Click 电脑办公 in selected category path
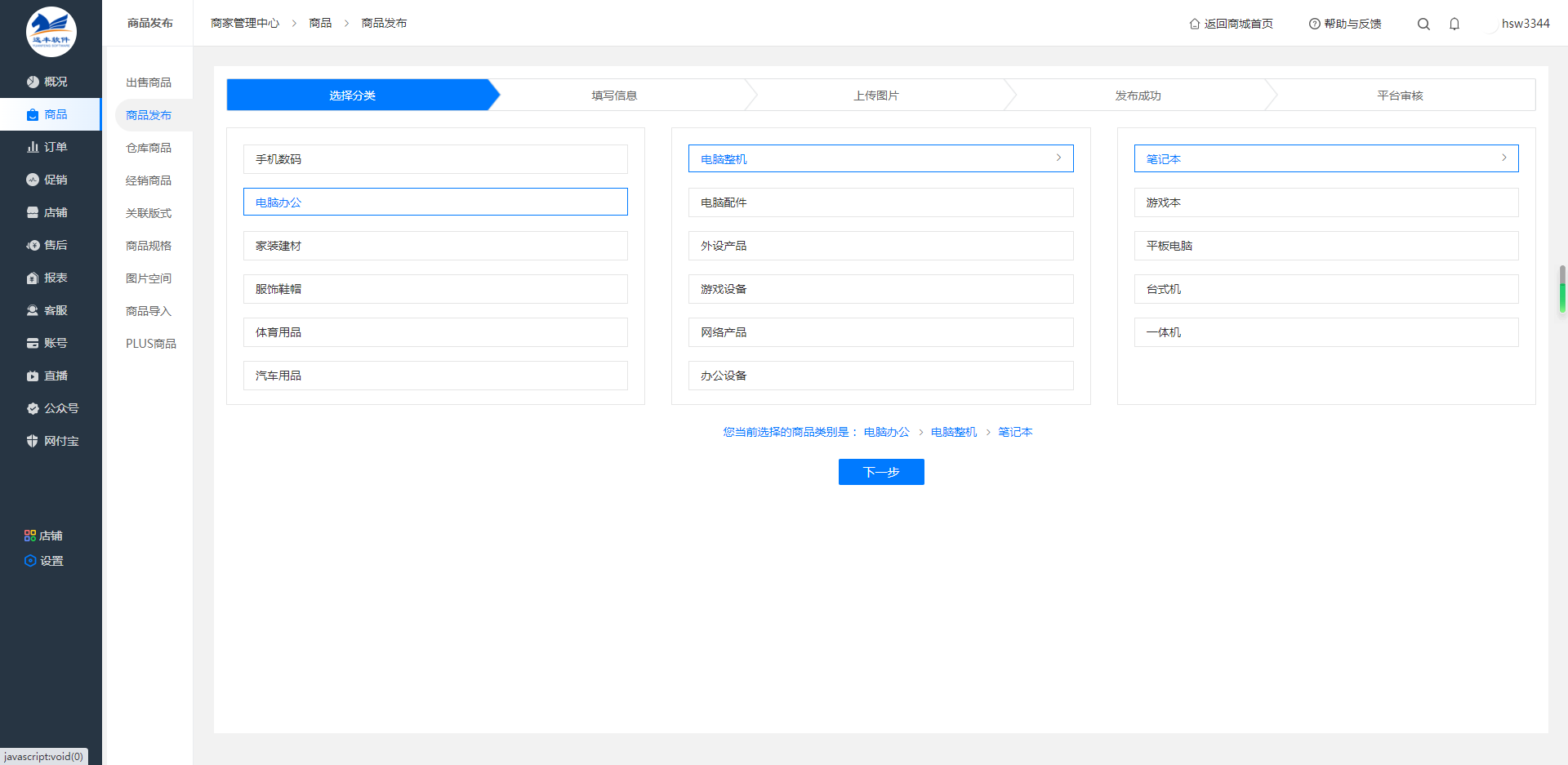Screen dimensions: 1568x765 pyautogui.click(x=886, y=432)
